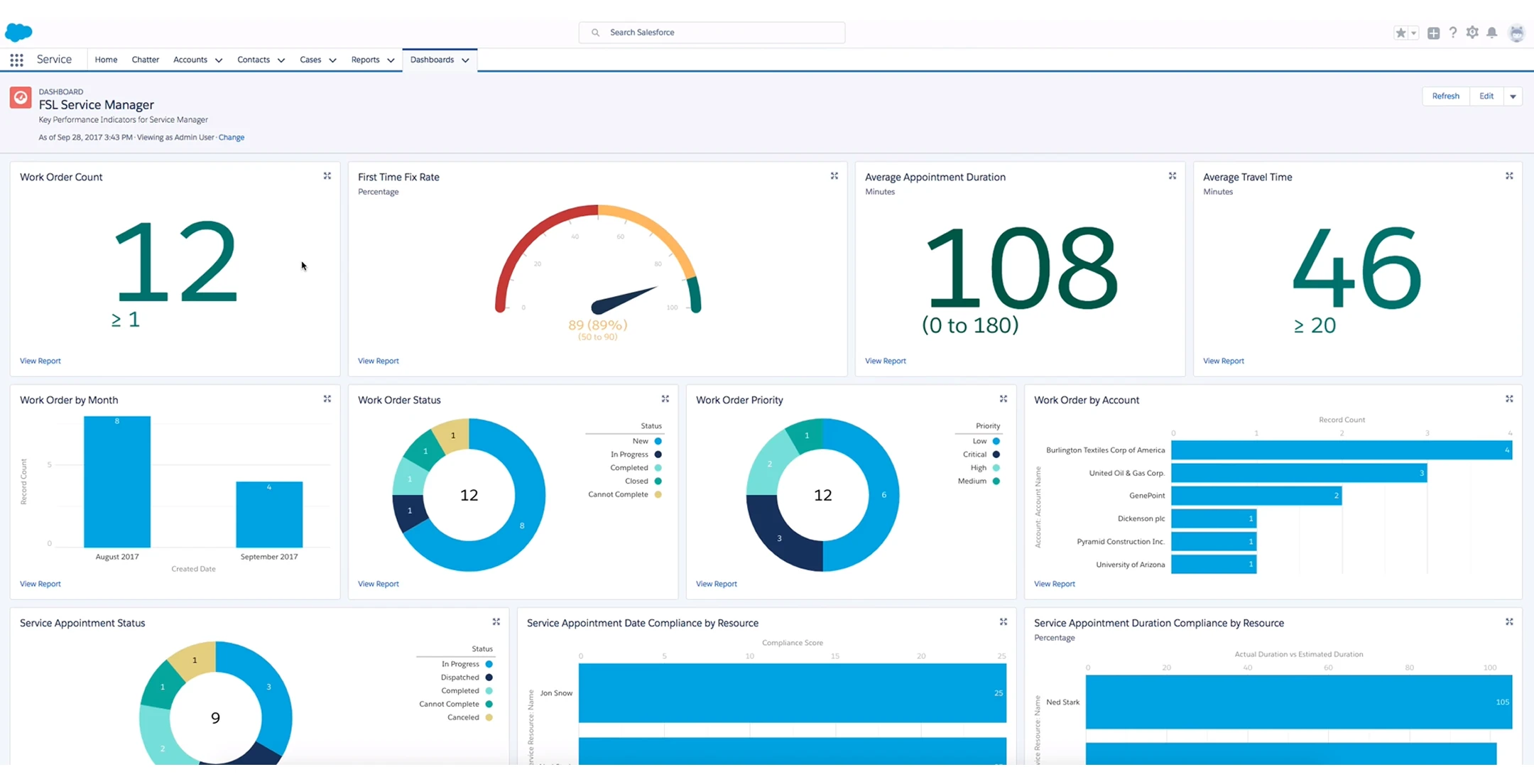The height and width of the screenshot is (784, 1534).
Task: Expand the Work Order by Month widget
Action: (x=327, y=399)
